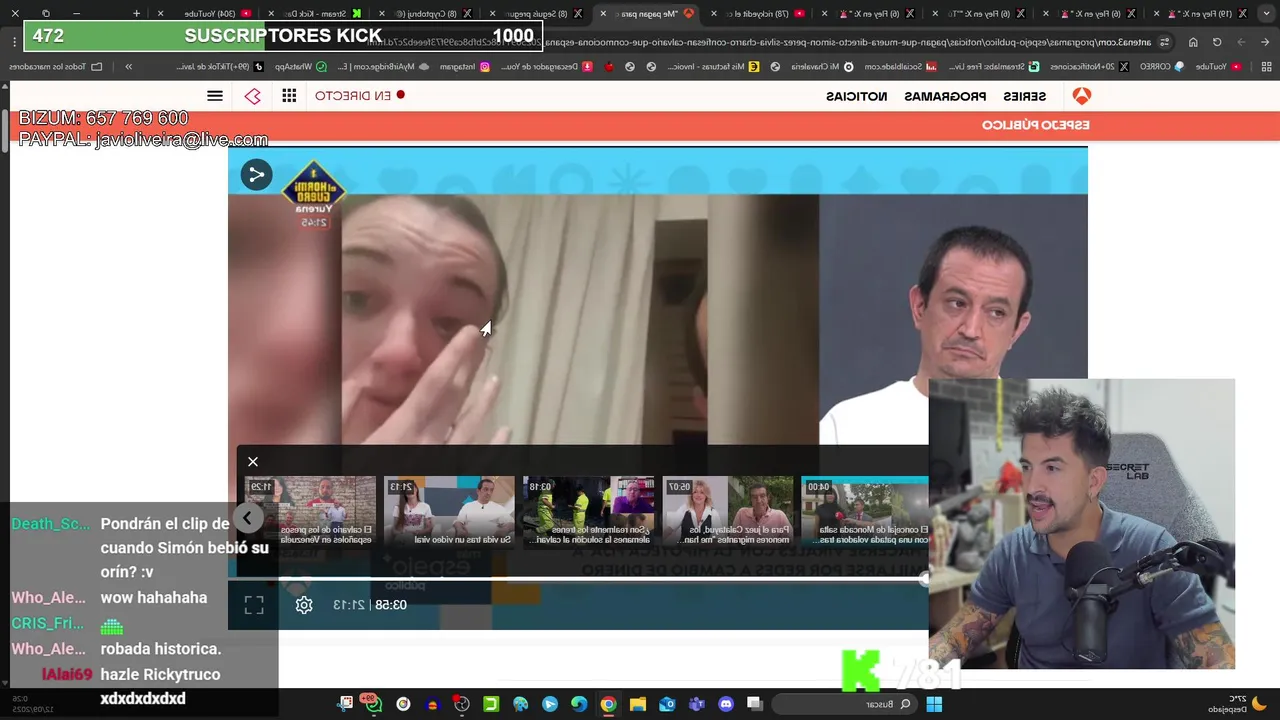This screenshot has width=1280, height=720.
Task: Expand the bookmarks overflow chevron
Action: click(x=128, y=66)
